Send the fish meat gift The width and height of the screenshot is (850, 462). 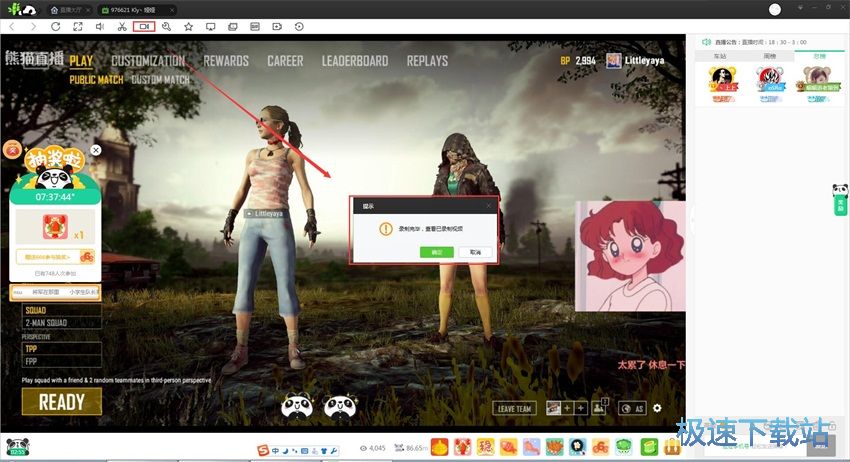(508, 447)
